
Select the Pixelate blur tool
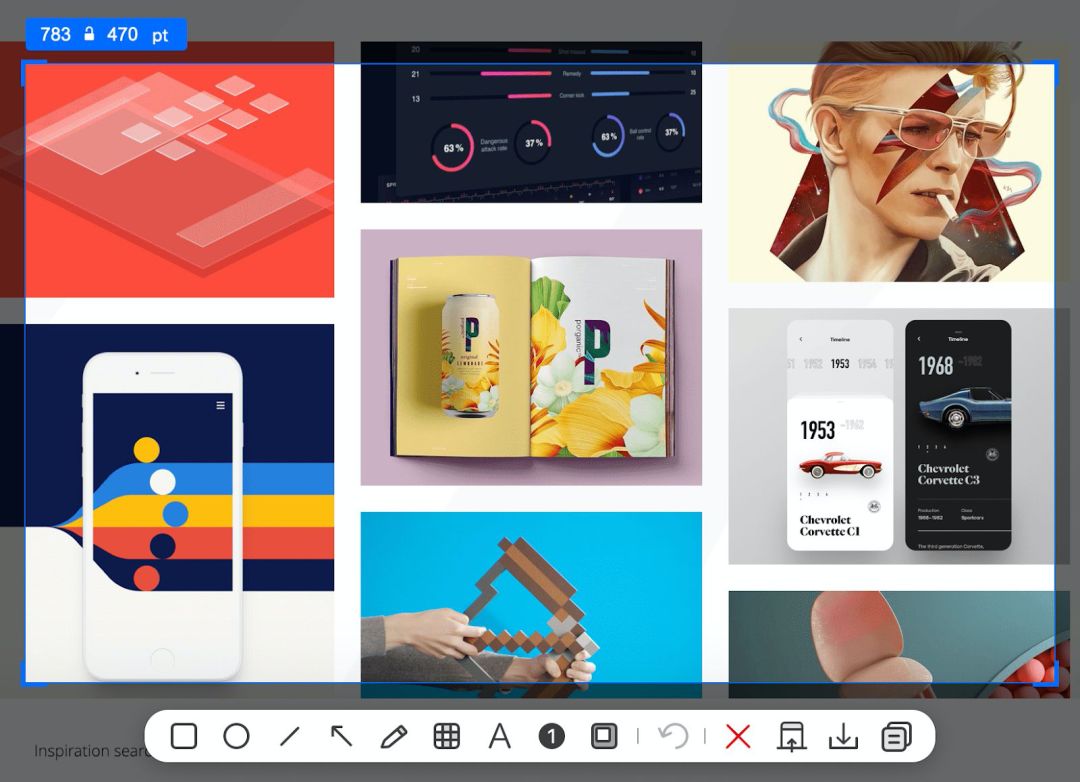(447, 735)
